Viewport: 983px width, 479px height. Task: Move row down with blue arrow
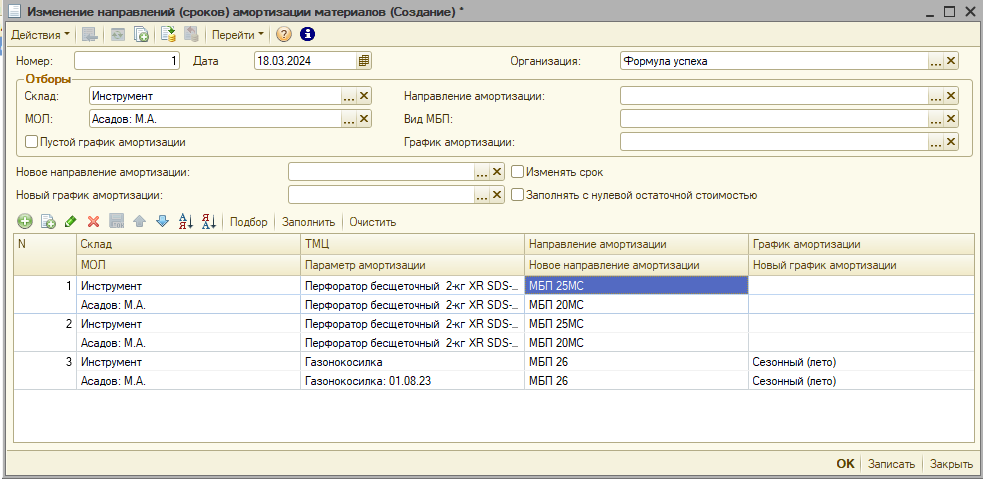click(x=162, y=221)
